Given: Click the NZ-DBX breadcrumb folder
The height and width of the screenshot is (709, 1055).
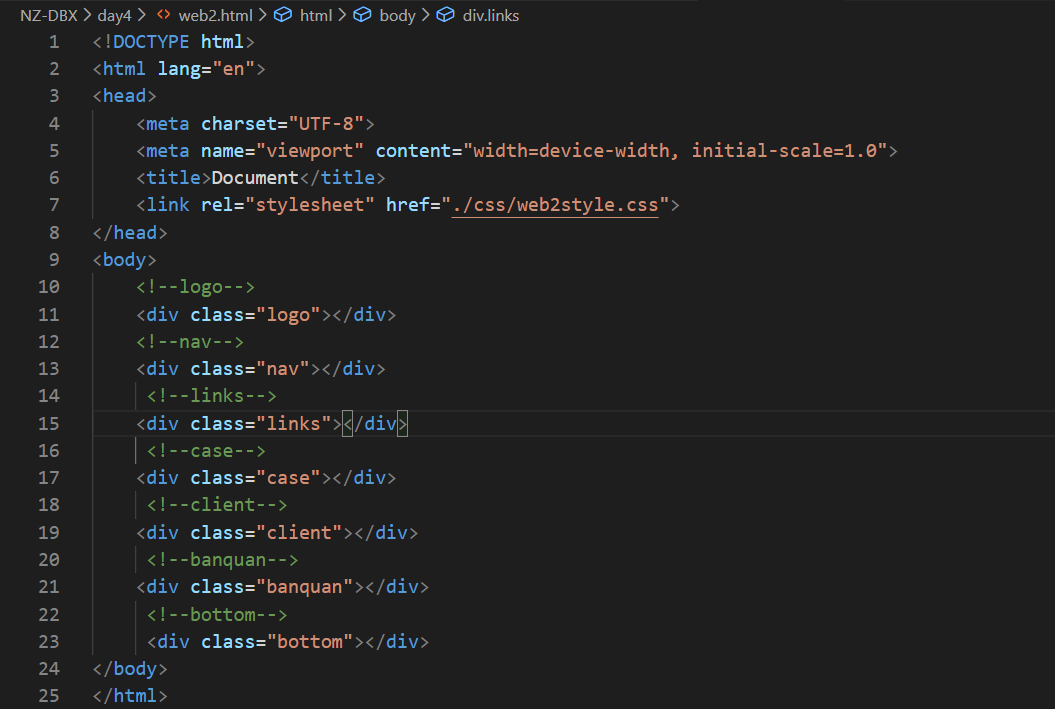Looking at the screenshot, I should 49,15.
